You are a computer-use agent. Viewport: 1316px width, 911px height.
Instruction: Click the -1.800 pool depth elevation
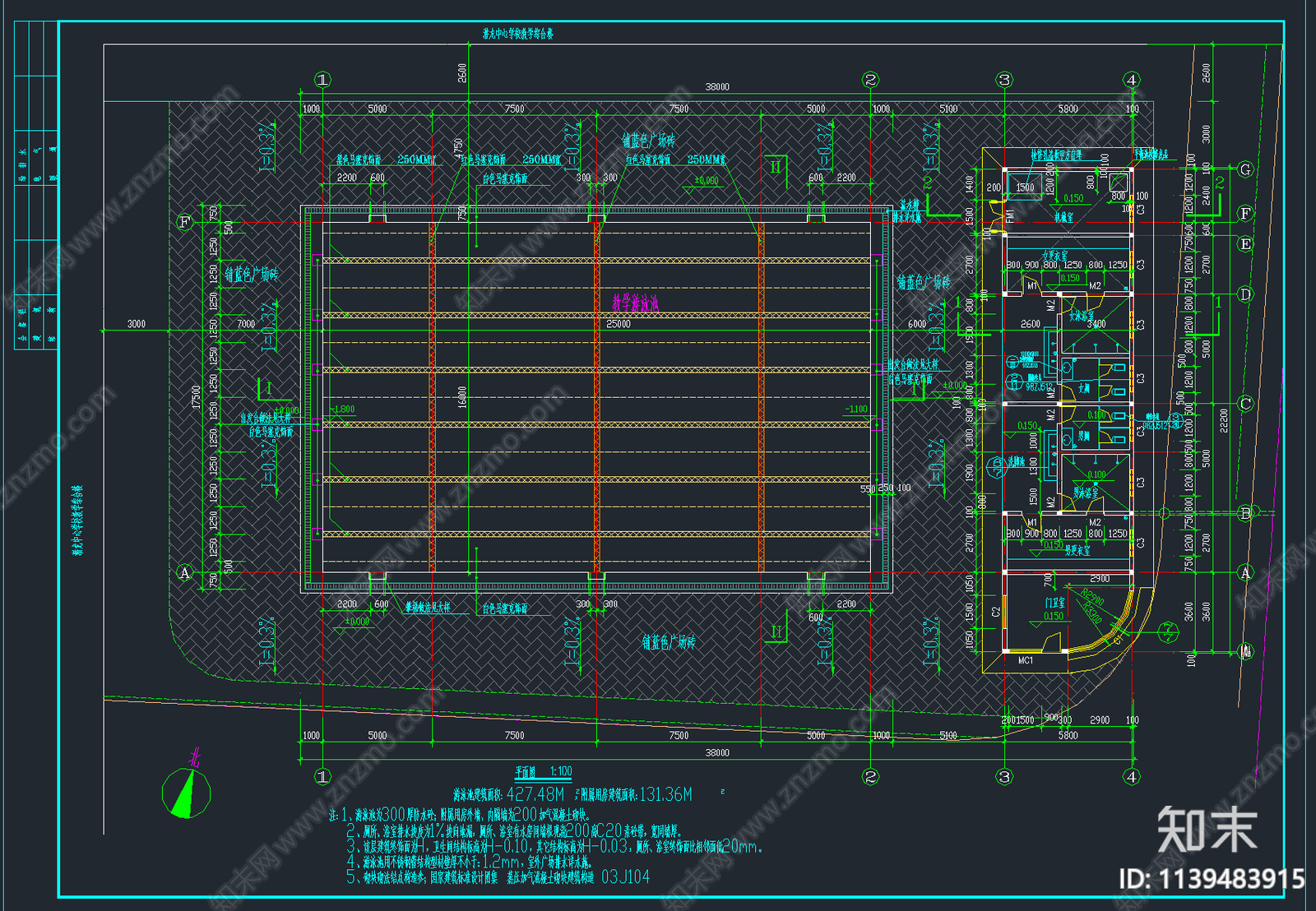coord(344,409)
